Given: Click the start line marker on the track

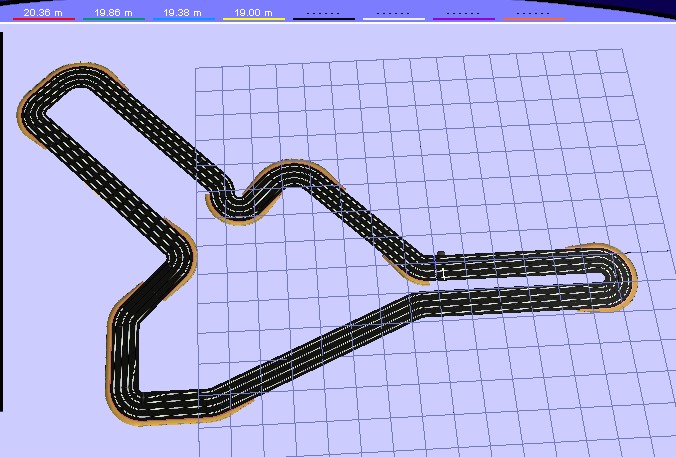Looking at the screenshot, I should click(x=441, y=268).
